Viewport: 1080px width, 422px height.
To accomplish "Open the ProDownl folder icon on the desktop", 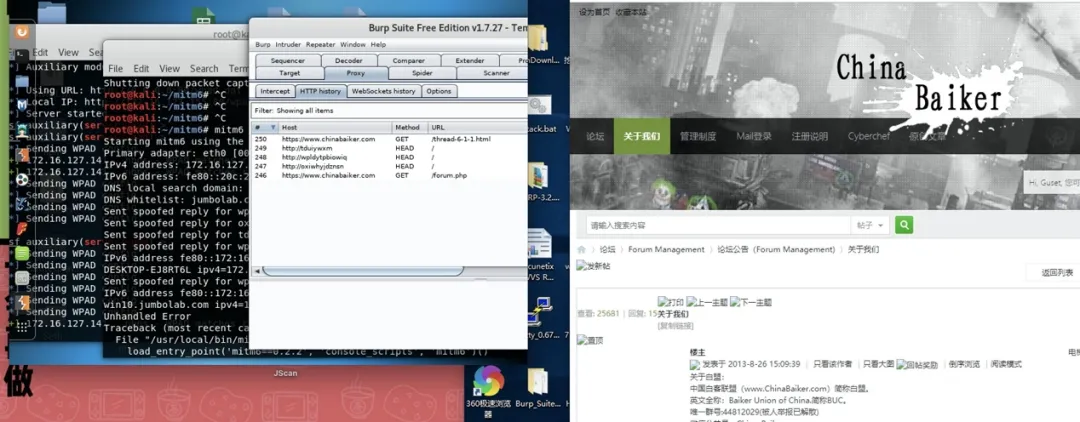I will point(539,45).
